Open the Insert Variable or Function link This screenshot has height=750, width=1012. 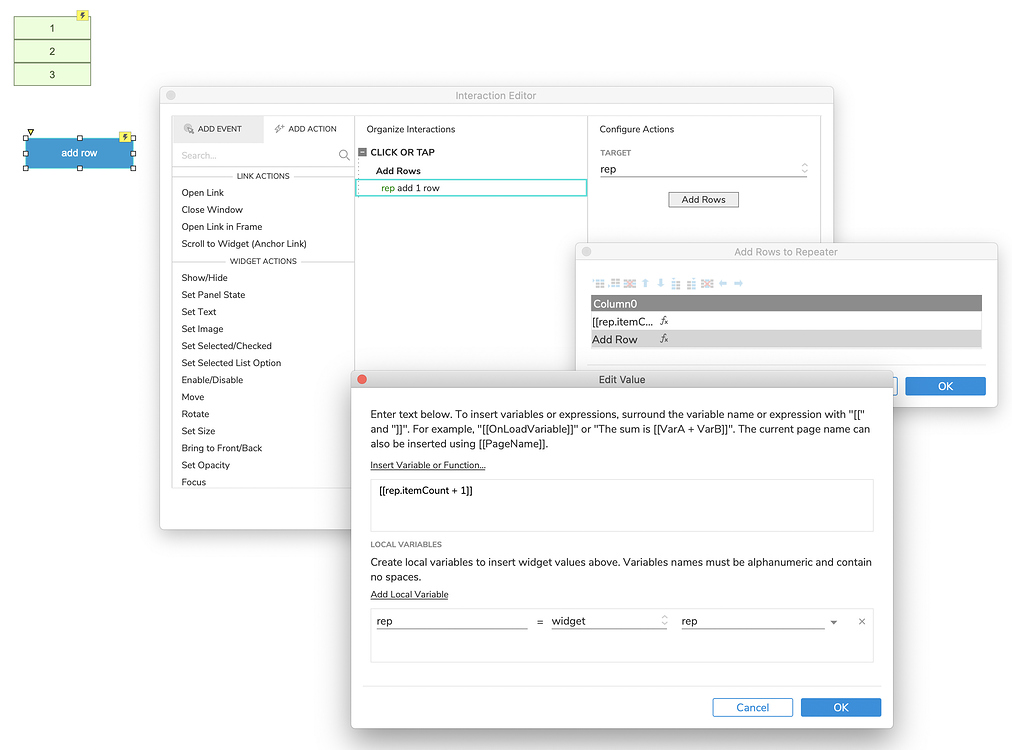point(427,465)
